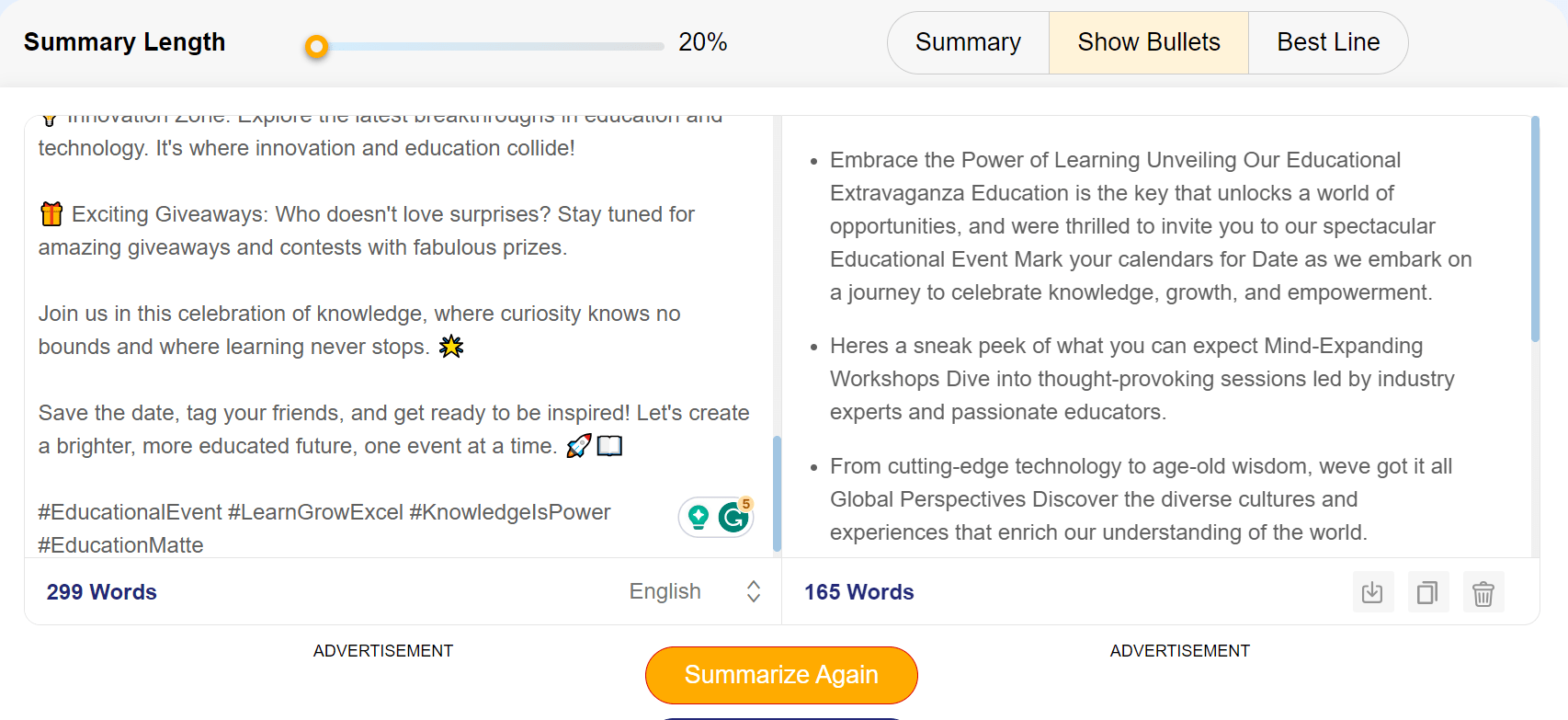The image size is (1568, 720).
Task: Click the Summary Length slider track's right end
Action: point(660,46)
